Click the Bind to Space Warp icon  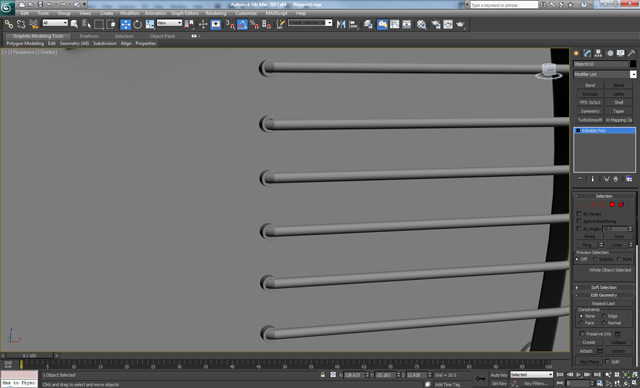coord(33,24)
